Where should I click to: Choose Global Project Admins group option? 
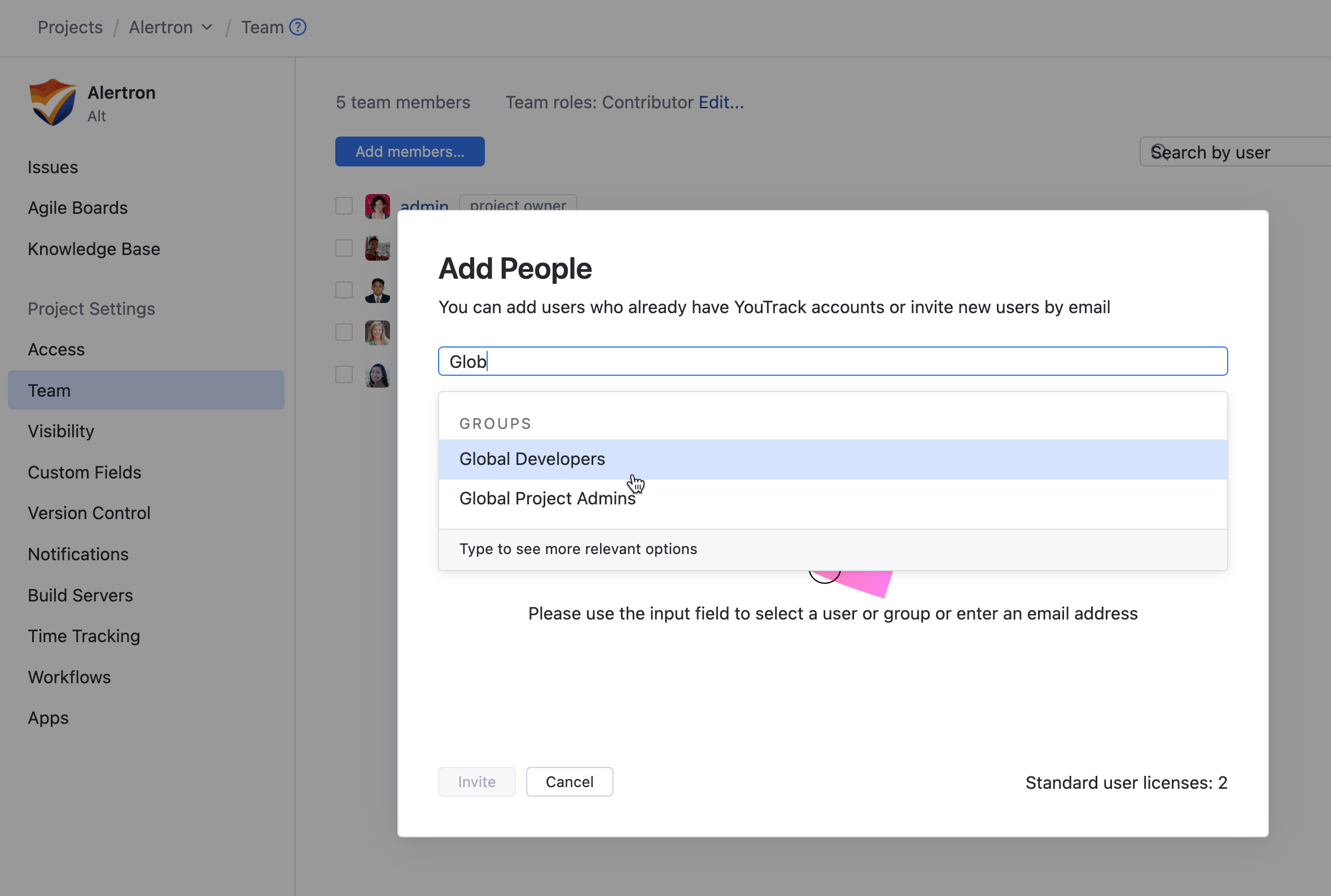point(547,498)
